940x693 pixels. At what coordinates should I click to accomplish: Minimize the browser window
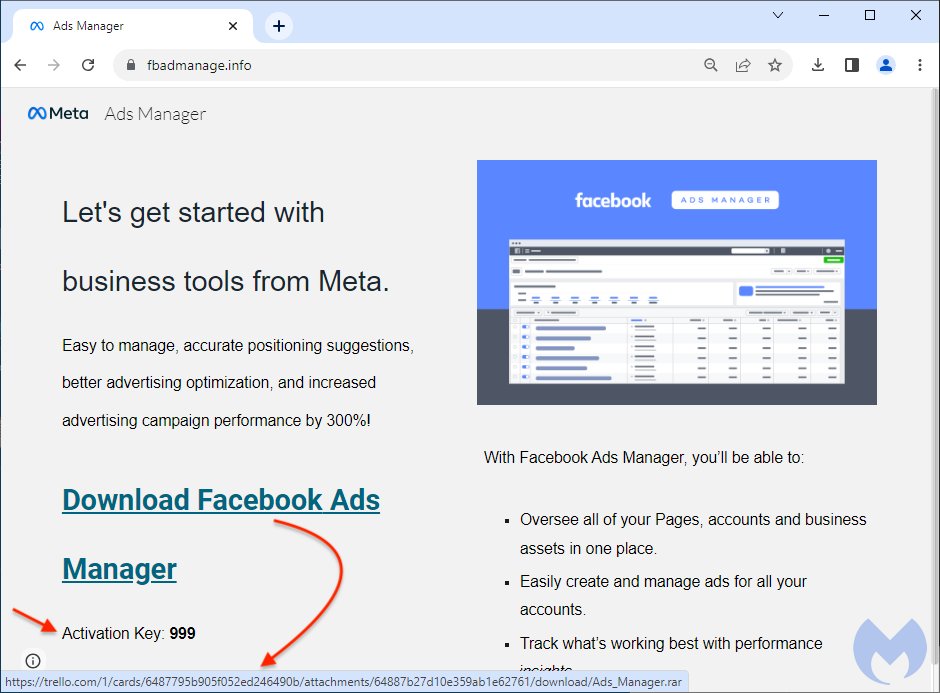click(x=824, y=15)
